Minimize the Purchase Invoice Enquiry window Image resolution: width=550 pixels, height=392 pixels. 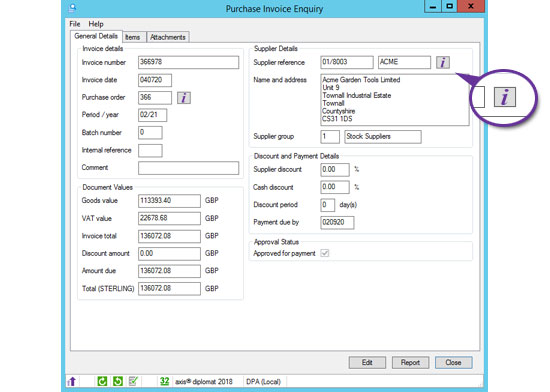point(433,6)
